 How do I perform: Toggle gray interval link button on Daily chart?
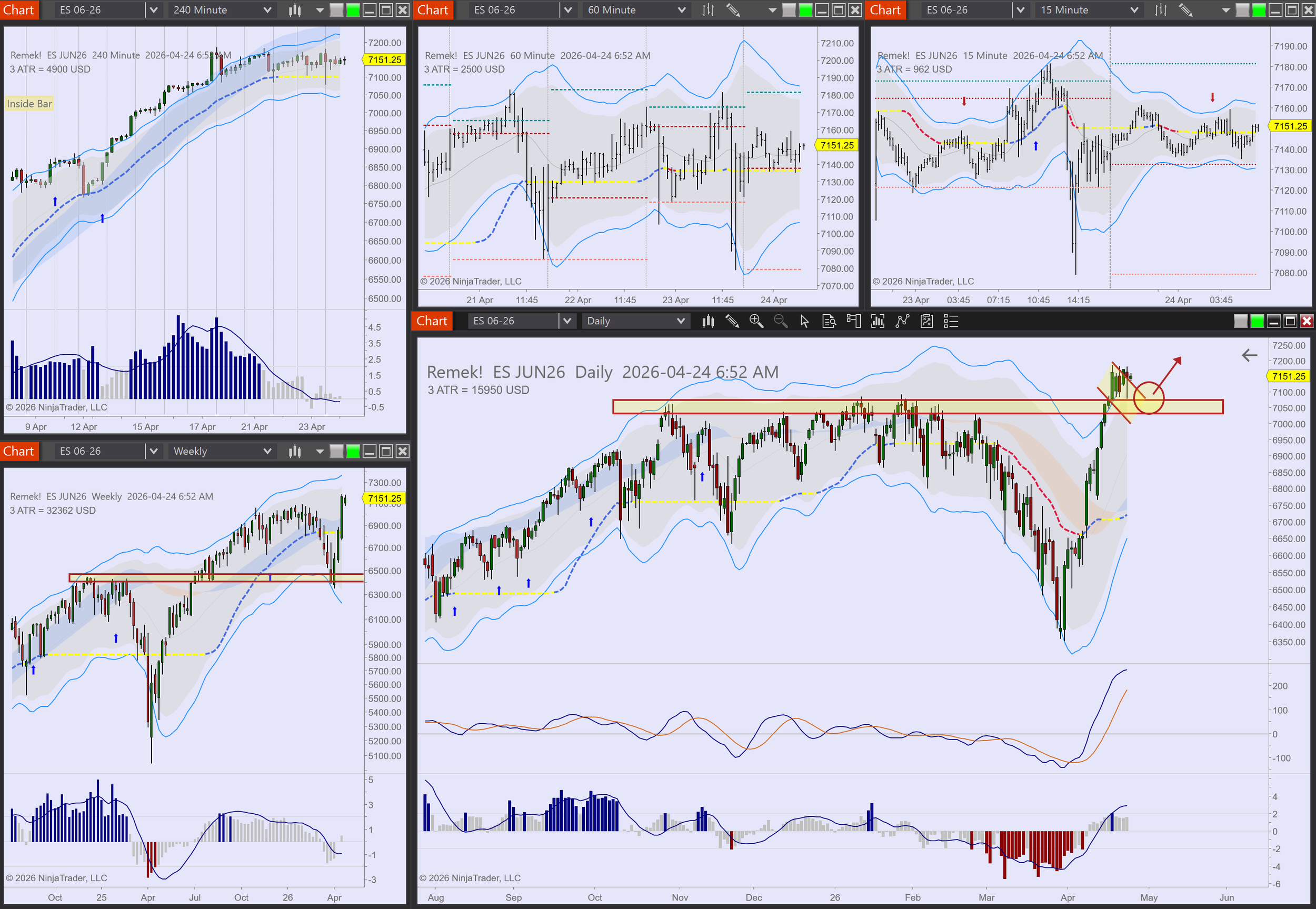coord(1240,321)
